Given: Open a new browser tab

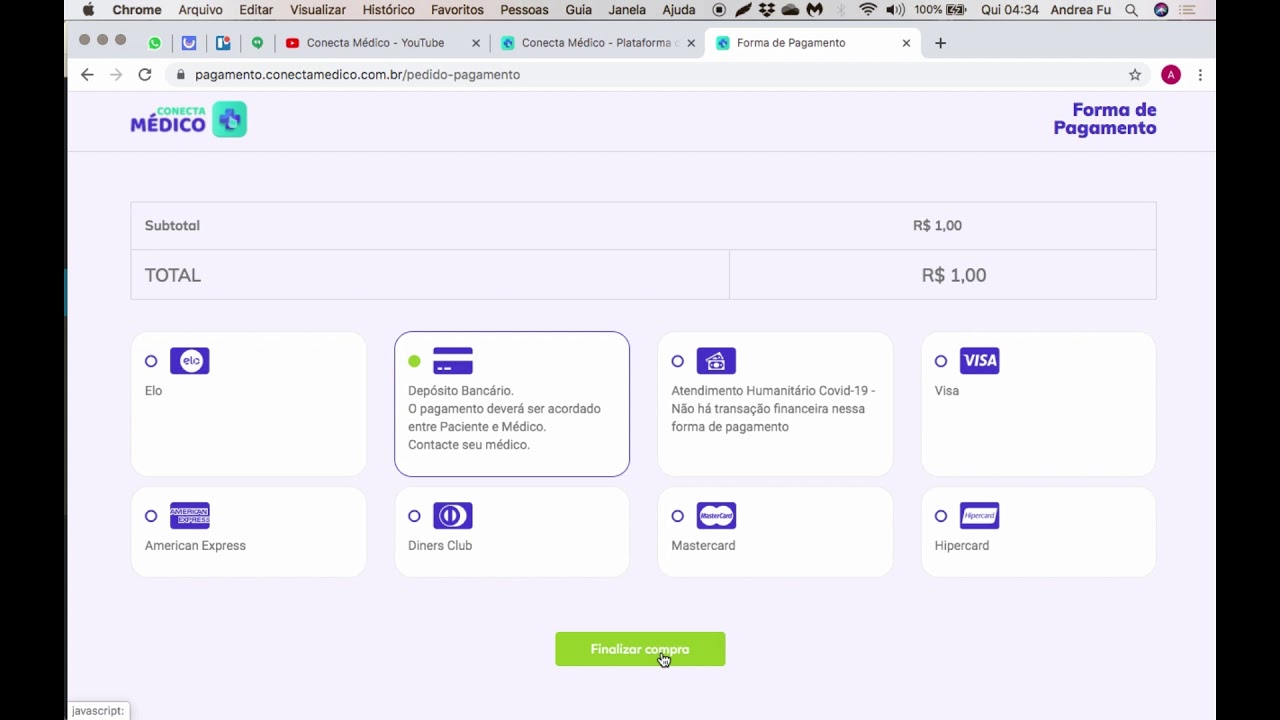Looking at the screenshot, I should tap(940, 43).
